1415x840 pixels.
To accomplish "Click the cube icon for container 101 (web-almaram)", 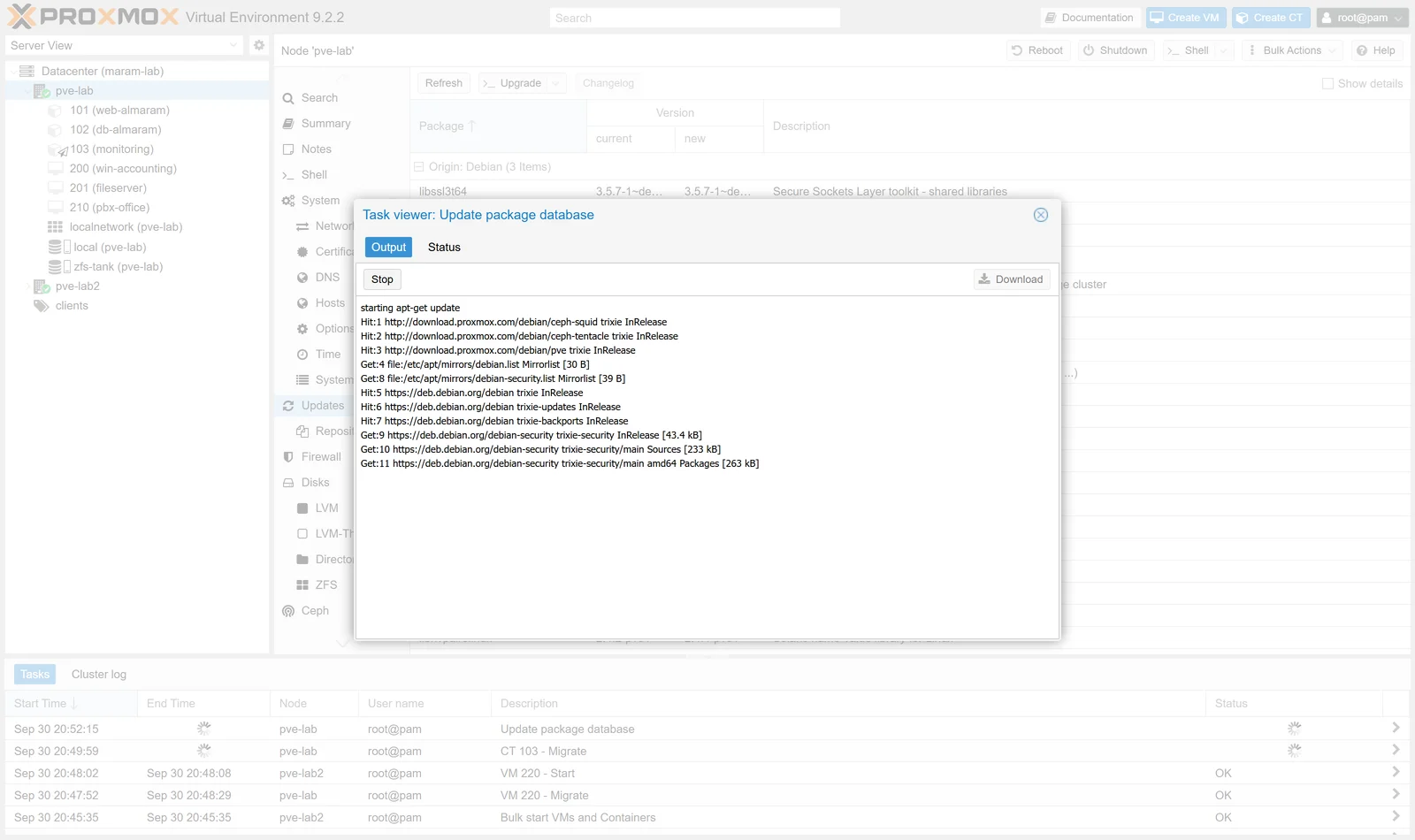I will (55, 111).
